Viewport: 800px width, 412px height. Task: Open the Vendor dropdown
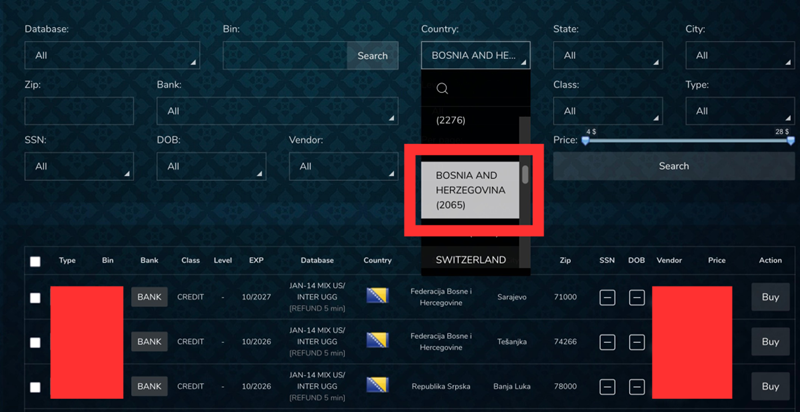pyautogui.click(x=343, y=166)
